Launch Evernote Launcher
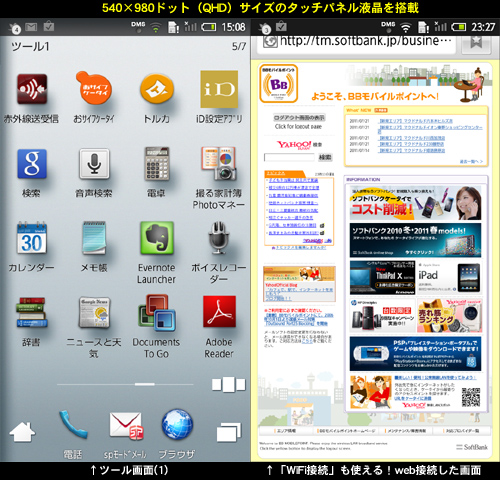The width and height of the screenshot is (500, 480). [157, 238]
